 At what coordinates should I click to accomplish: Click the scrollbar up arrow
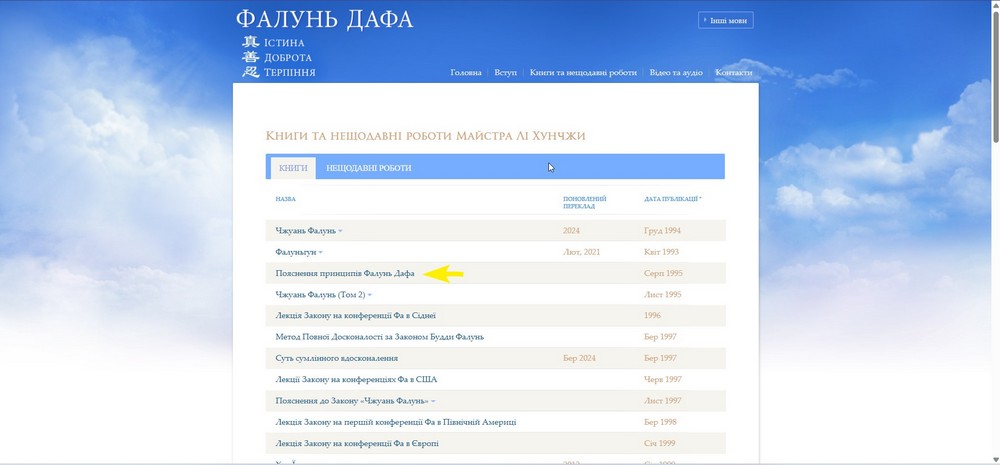995,4
